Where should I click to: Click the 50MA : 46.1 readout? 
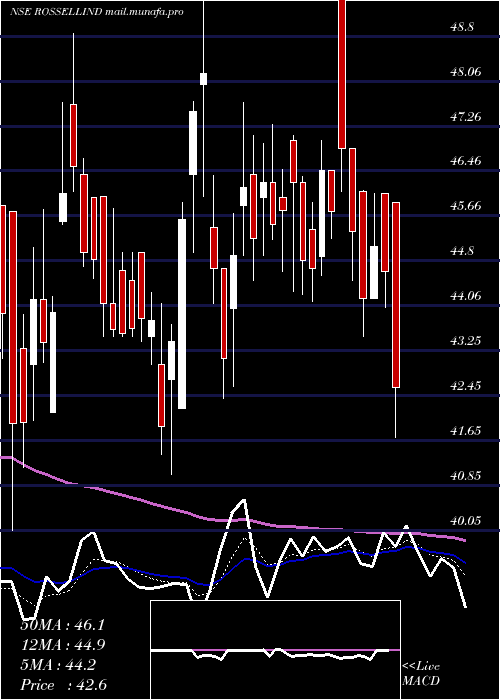click(x=63, y=625)
